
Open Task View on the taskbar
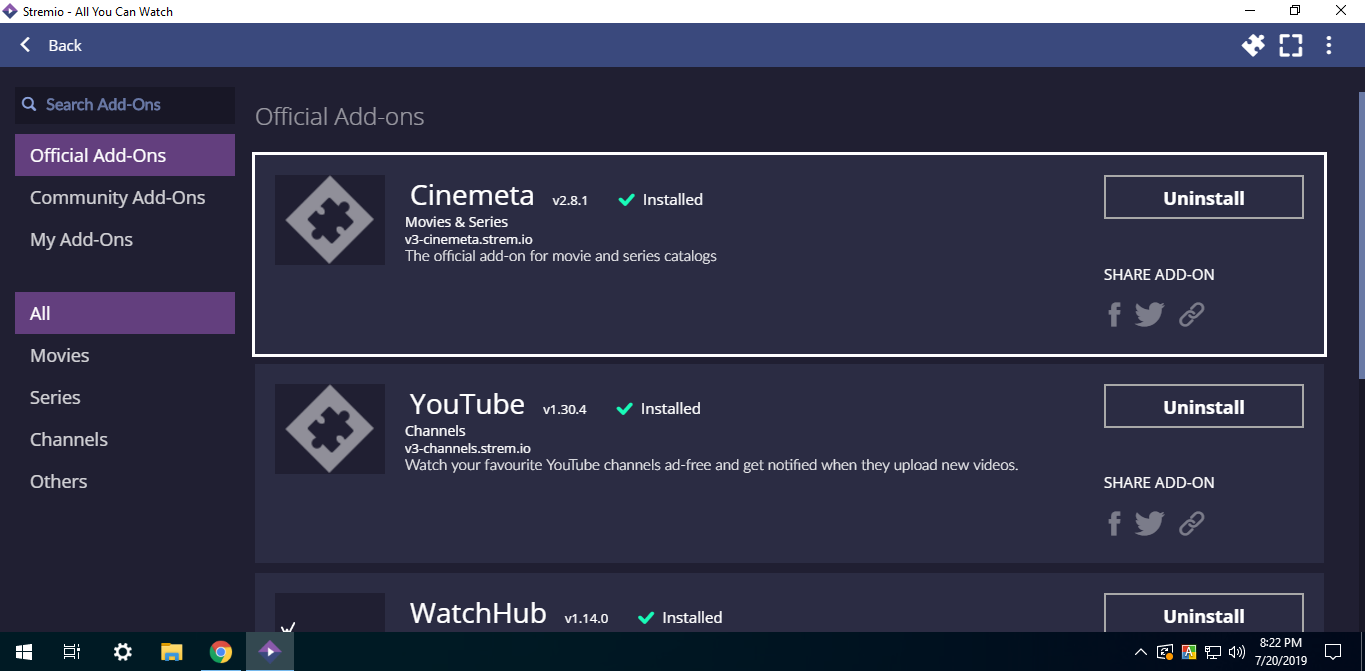point(72,652)
